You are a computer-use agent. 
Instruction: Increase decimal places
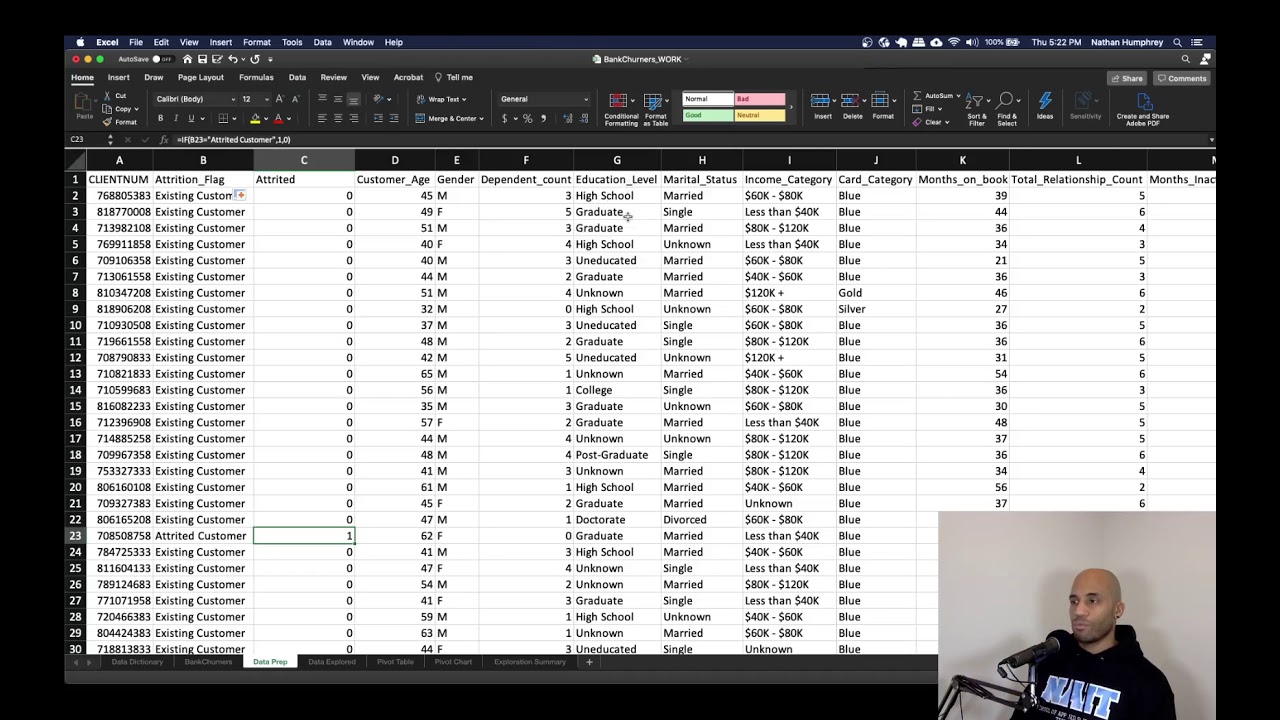click(x=568, y=119)
